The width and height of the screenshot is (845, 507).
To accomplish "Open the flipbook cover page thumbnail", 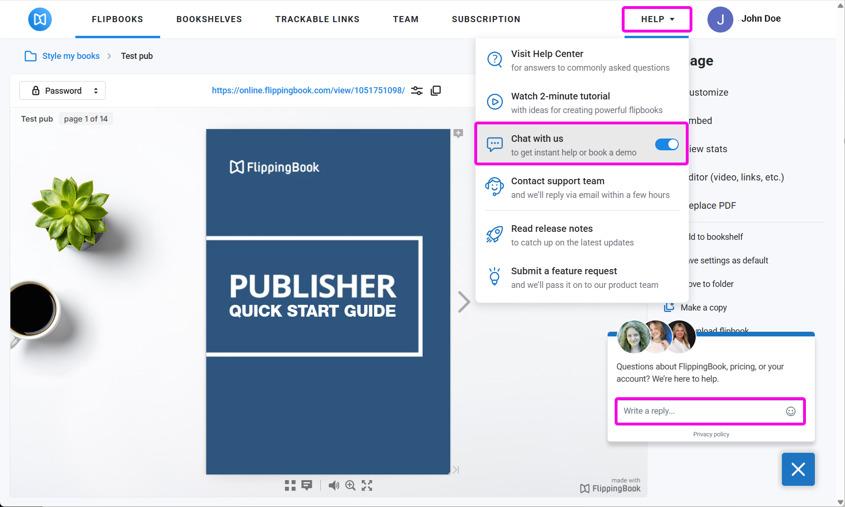I will tap(328, 302).
